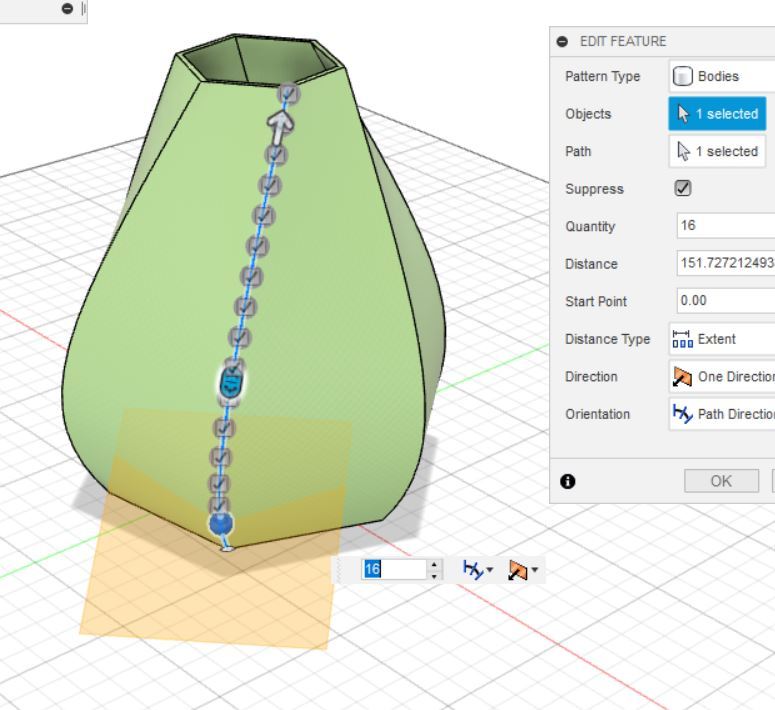The width and height of the screenshot is (775, 710).
Task: Click the floating quantity input showing 16
Action: (394, 569)
